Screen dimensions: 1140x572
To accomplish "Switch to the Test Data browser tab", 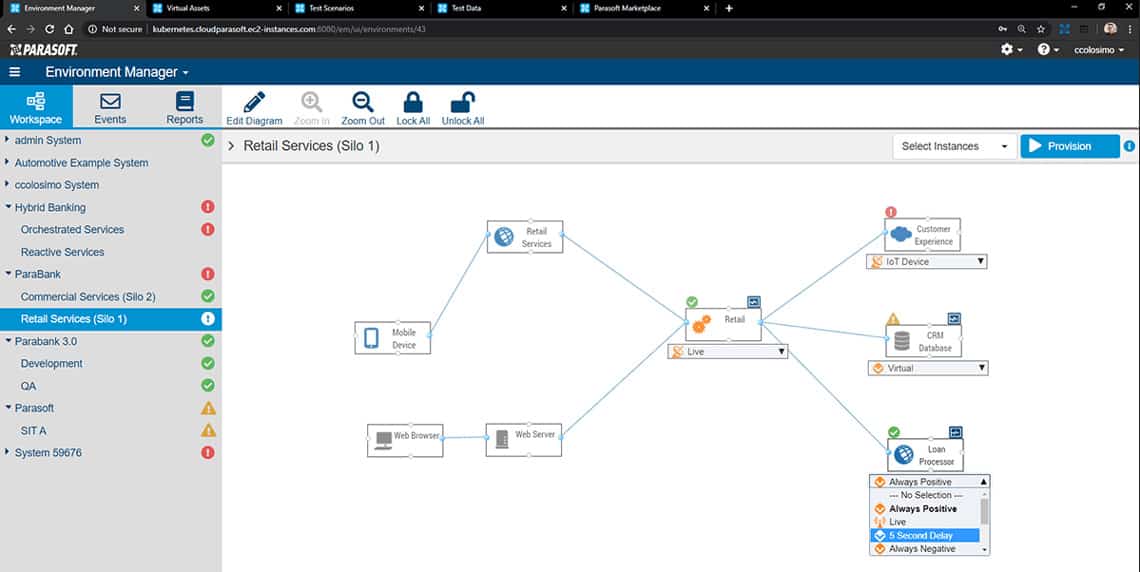I will [x=502, y=8].
